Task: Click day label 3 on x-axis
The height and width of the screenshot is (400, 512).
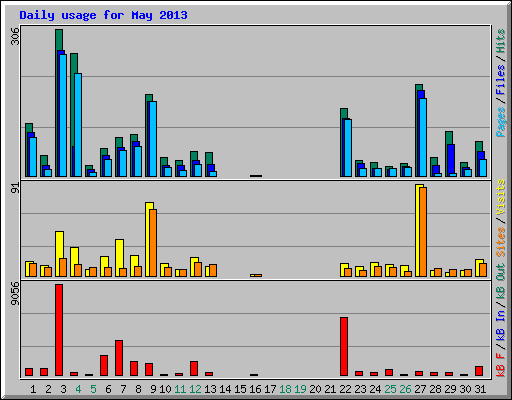Action: click(63, 389)
